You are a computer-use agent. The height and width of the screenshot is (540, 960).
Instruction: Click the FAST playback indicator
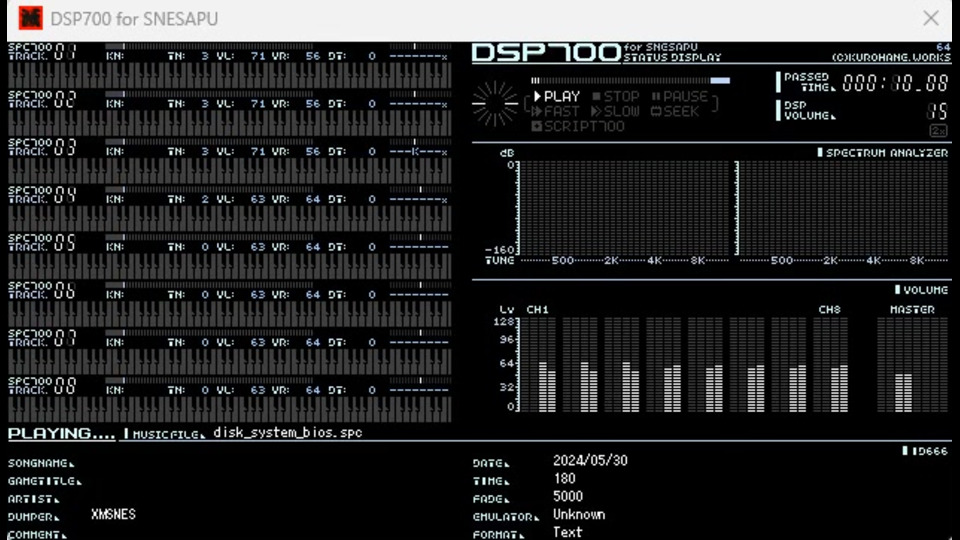(555, 111)
